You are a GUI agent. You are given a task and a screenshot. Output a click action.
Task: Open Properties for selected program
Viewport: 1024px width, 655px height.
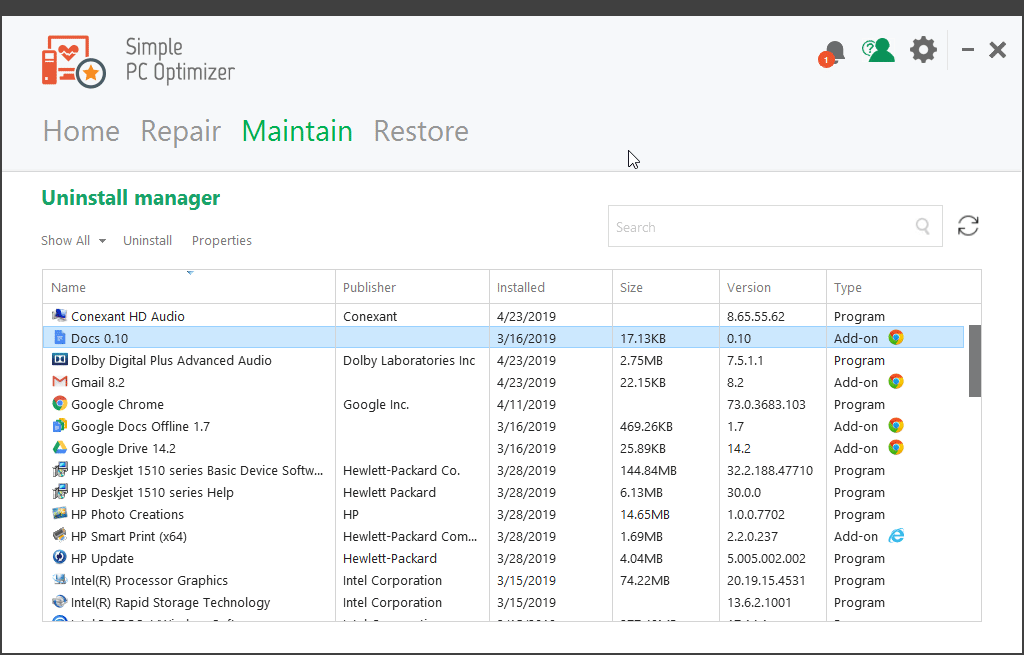click(x=222, y=240)
